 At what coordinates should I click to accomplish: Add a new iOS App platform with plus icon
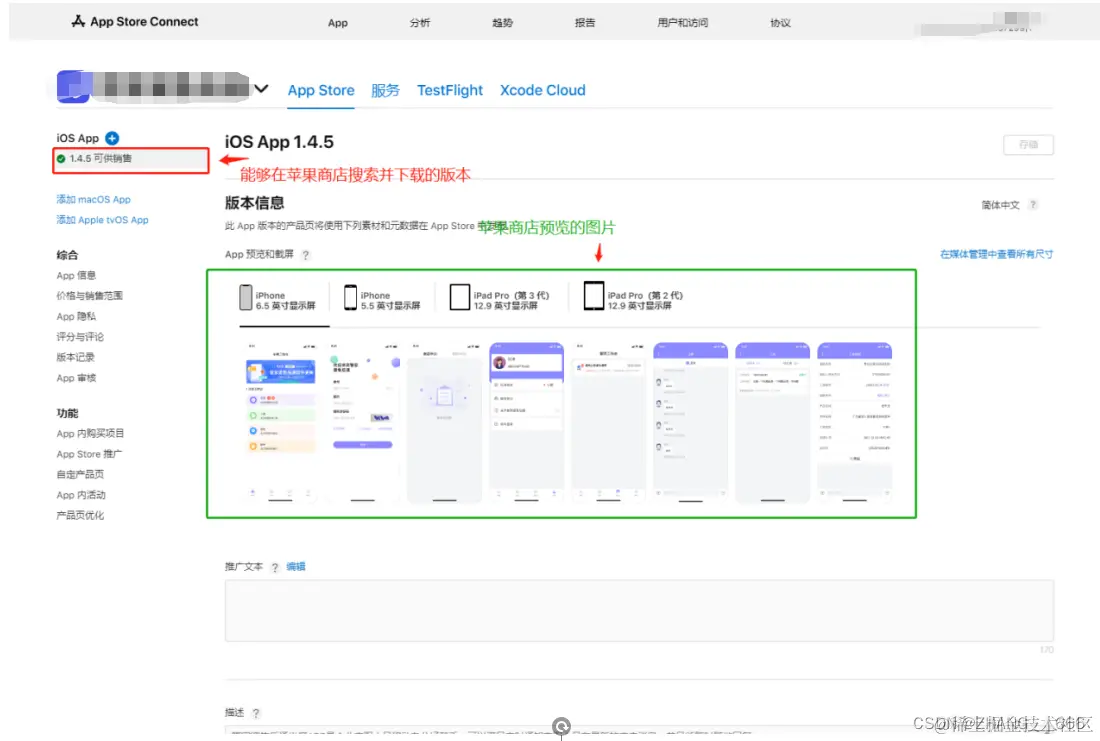[112, 138]
